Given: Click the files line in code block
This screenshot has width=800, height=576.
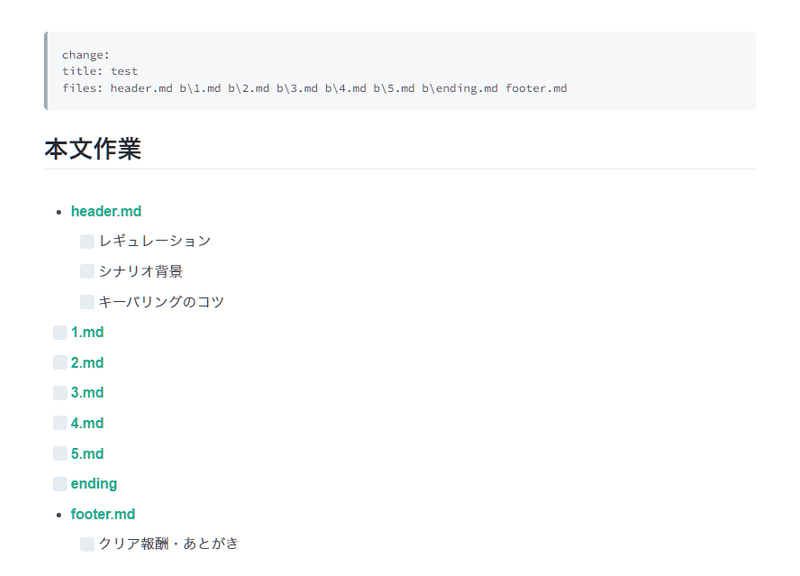Looking at the screenshot, I should click(x=314, y=88).
